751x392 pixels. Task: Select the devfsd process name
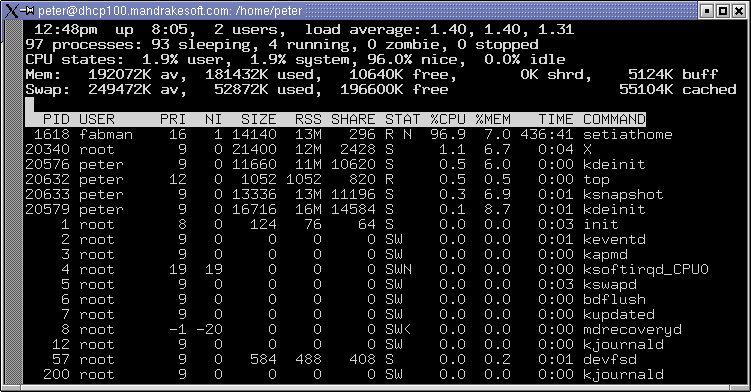point(610,359)
